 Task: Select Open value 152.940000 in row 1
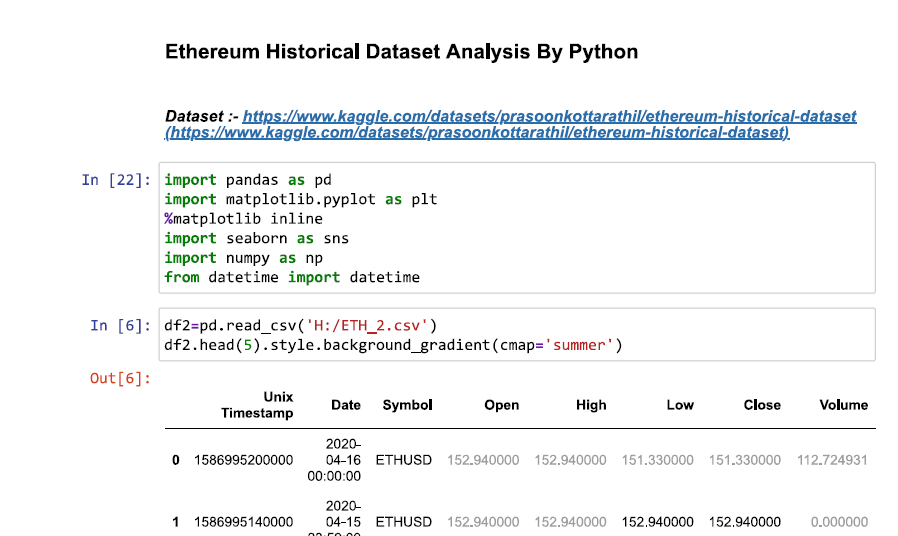point(483,522)
